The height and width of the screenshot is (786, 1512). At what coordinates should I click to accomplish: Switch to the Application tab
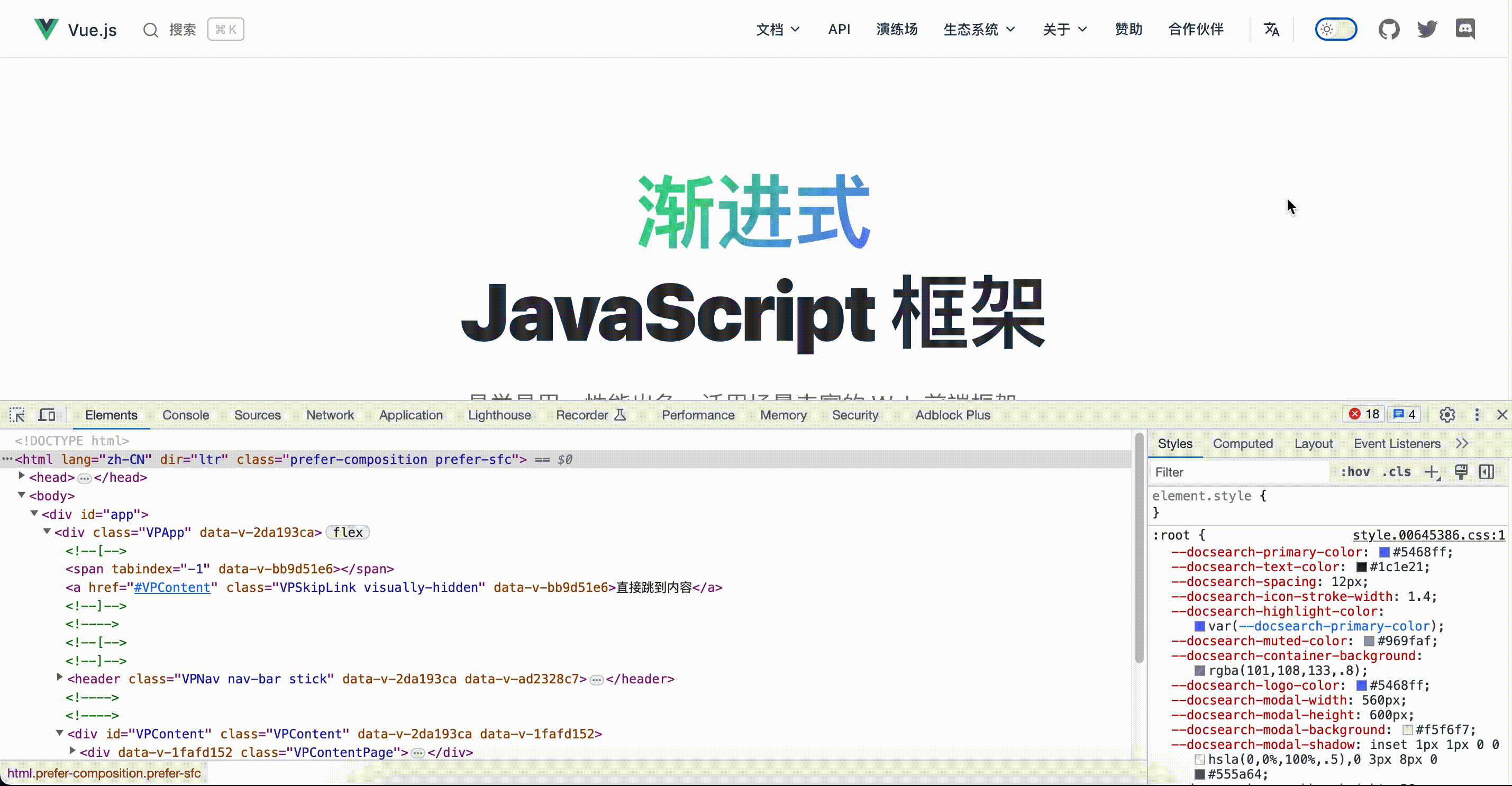tap(411, 415)
